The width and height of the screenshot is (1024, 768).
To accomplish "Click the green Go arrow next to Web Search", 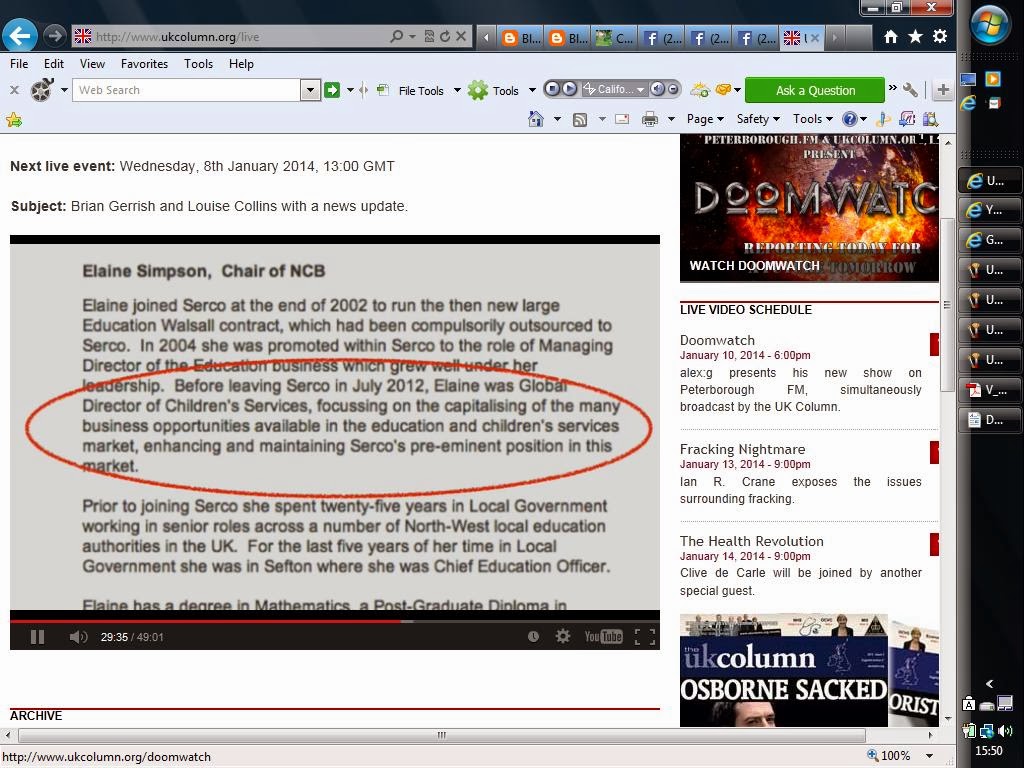I will (x=332, y=89).
